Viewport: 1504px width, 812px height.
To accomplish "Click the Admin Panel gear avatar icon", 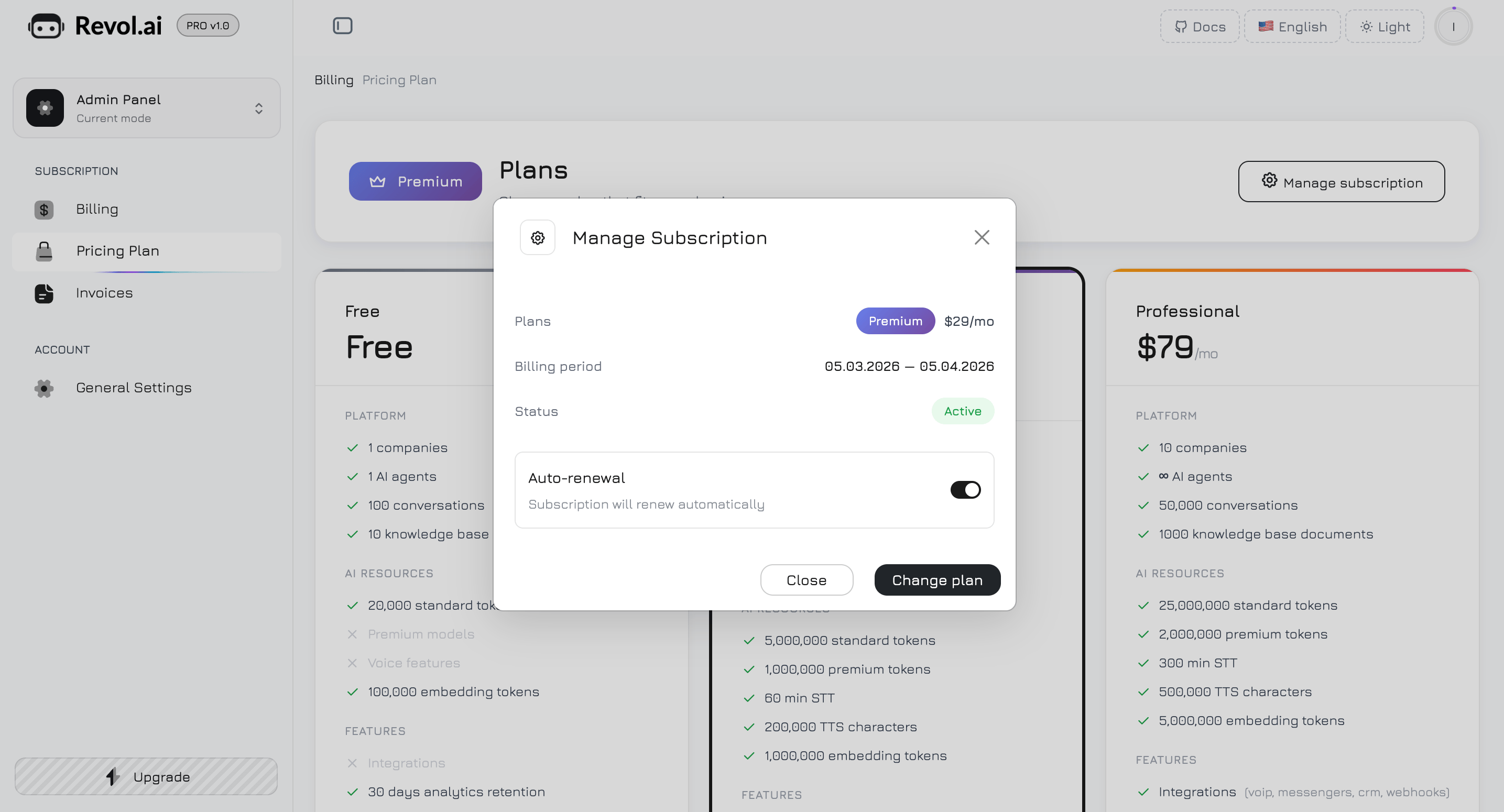I will click(x=45, y=108).
